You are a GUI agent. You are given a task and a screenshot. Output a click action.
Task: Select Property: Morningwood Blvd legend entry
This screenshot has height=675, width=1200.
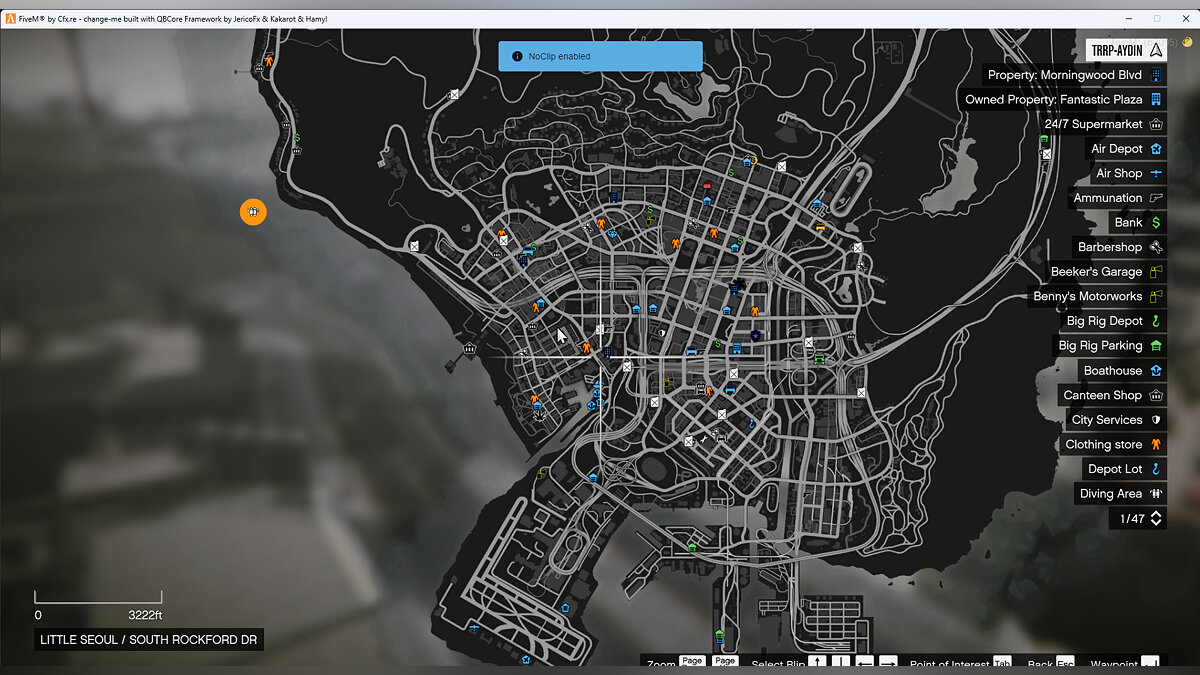tap(1064, 75)
